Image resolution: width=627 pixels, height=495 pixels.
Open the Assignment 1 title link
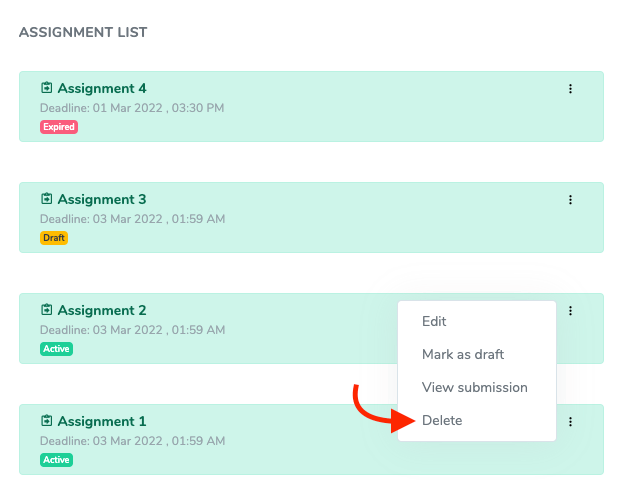click(x=102, y=422)
